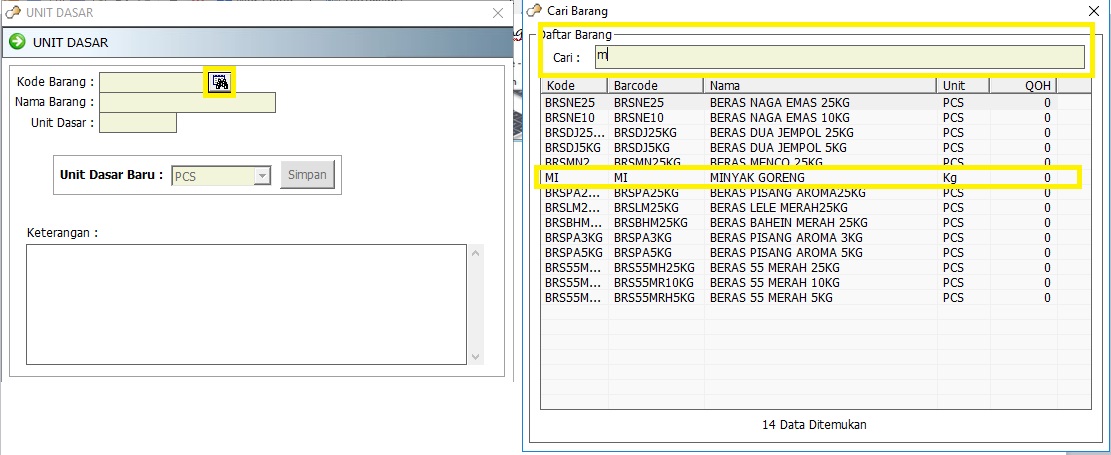Close the Cari Barang dialog

click(x=1092, y=11)
